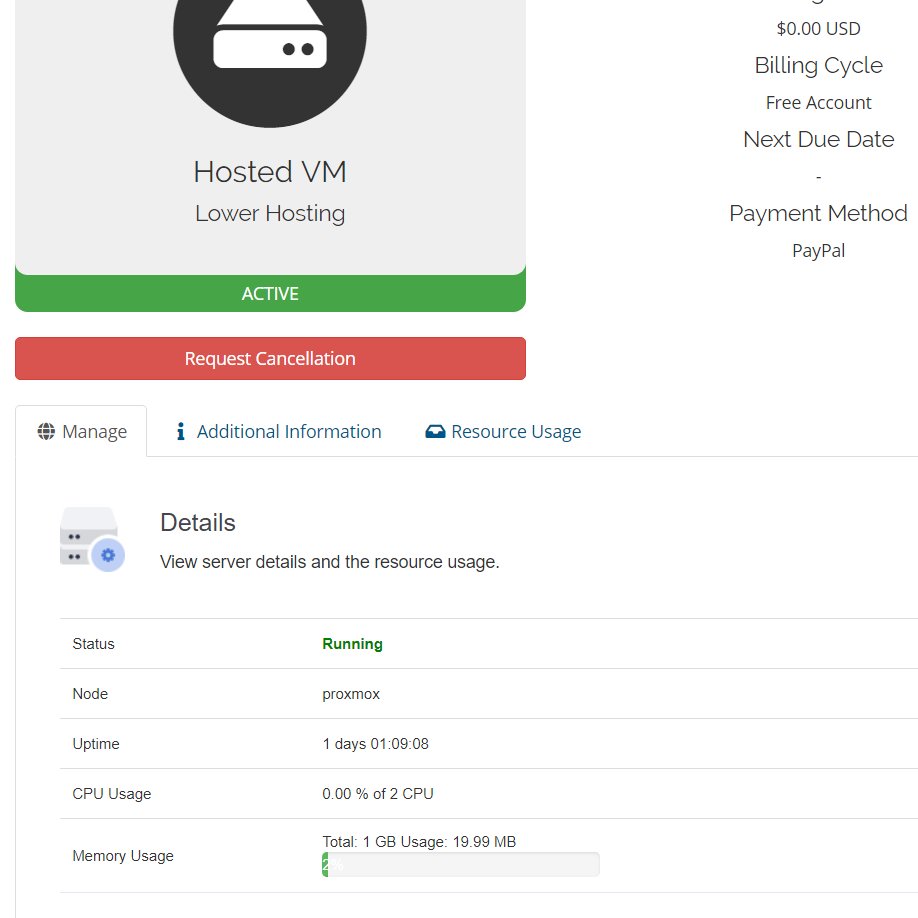Image resolution: width=918 pixels, height=918 pixels.
Task: Click the server gear Details icon
Action: 92,540
